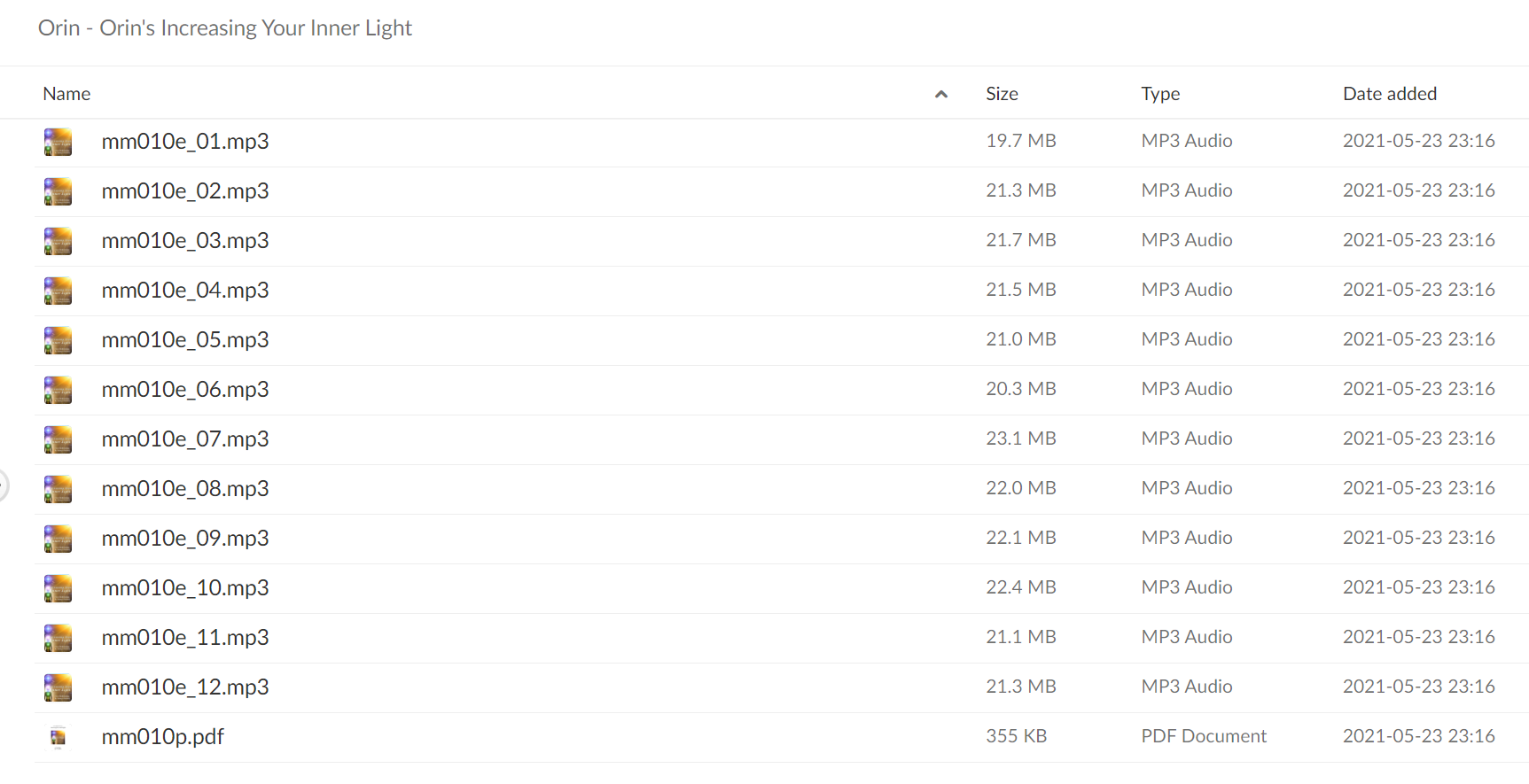Select the mm010e_06.mp3 filename
This screenshot has width=1529, height=784.
click(185, 390)
